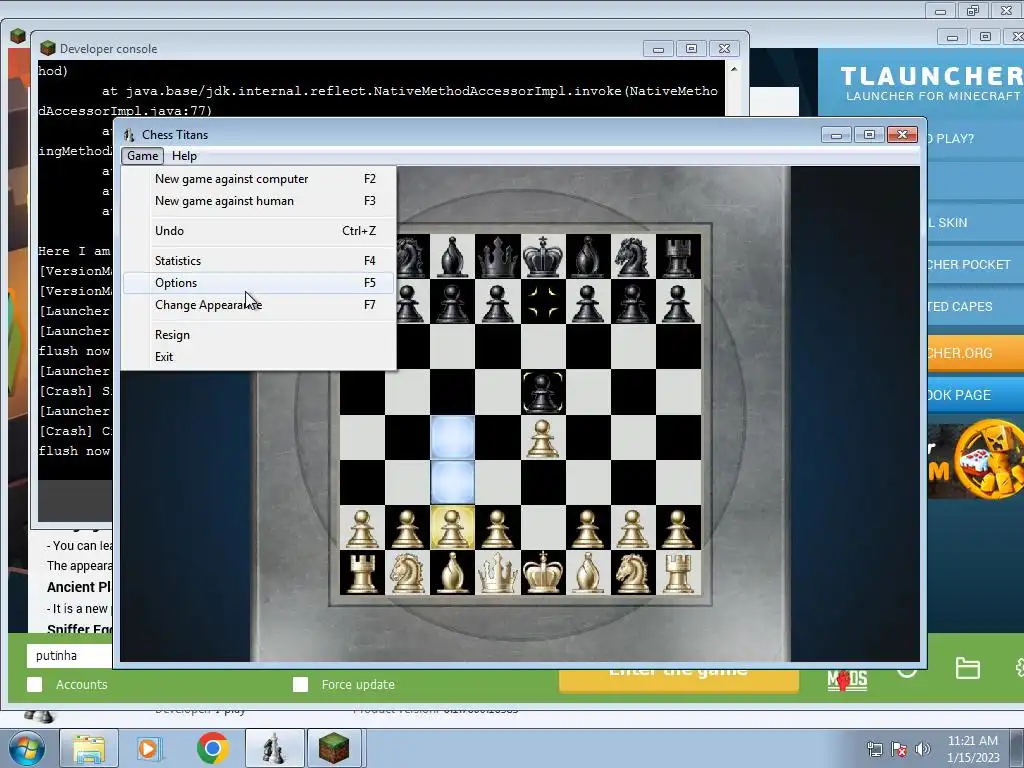
Task: Click the putinha username field
Action: pos(71,656)
